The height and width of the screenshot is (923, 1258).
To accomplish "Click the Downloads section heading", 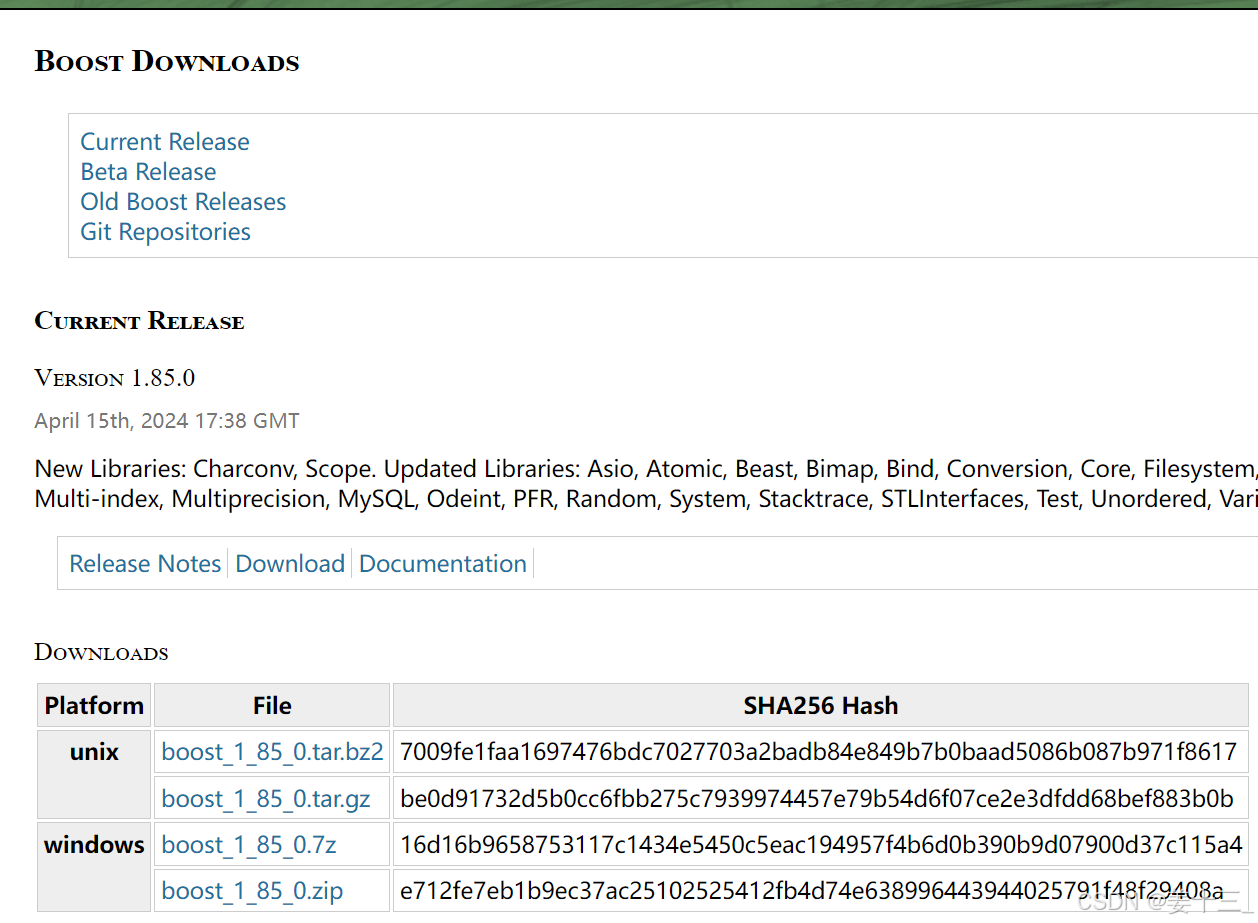I will tap(101, 653).
